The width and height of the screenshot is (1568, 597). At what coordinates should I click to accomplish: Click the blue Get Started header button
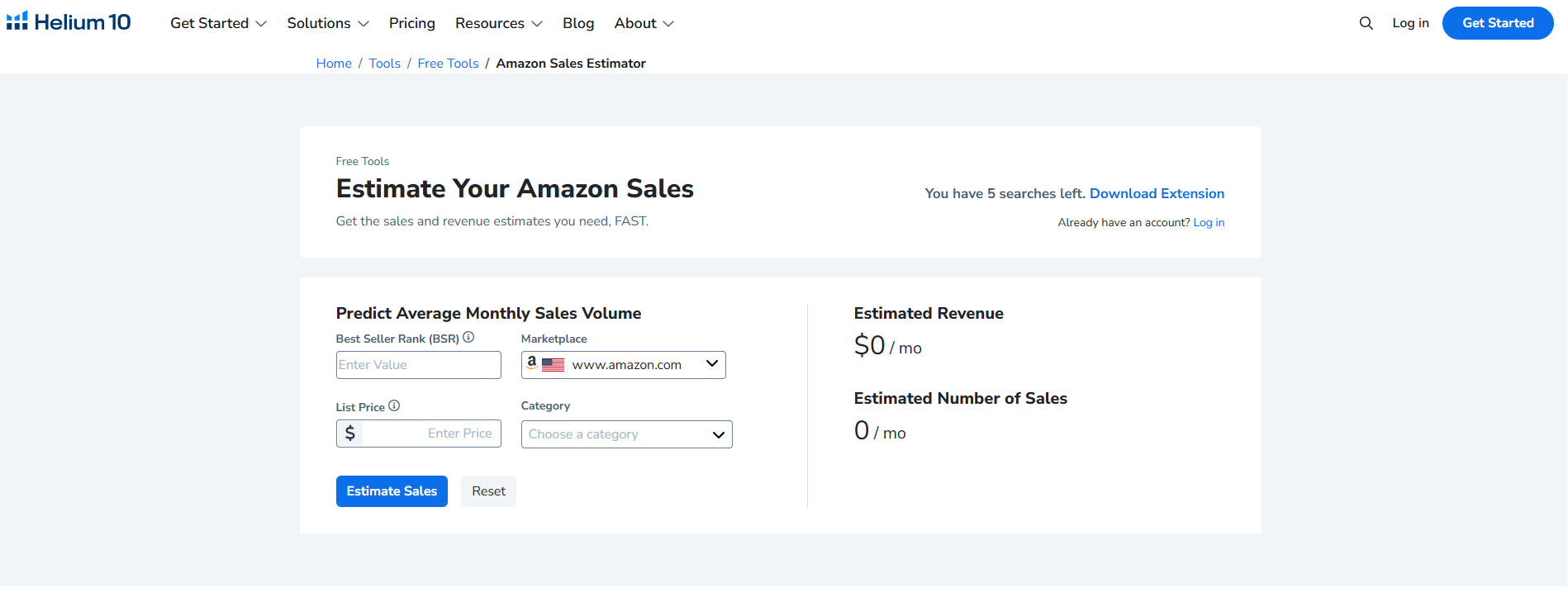1498,23
